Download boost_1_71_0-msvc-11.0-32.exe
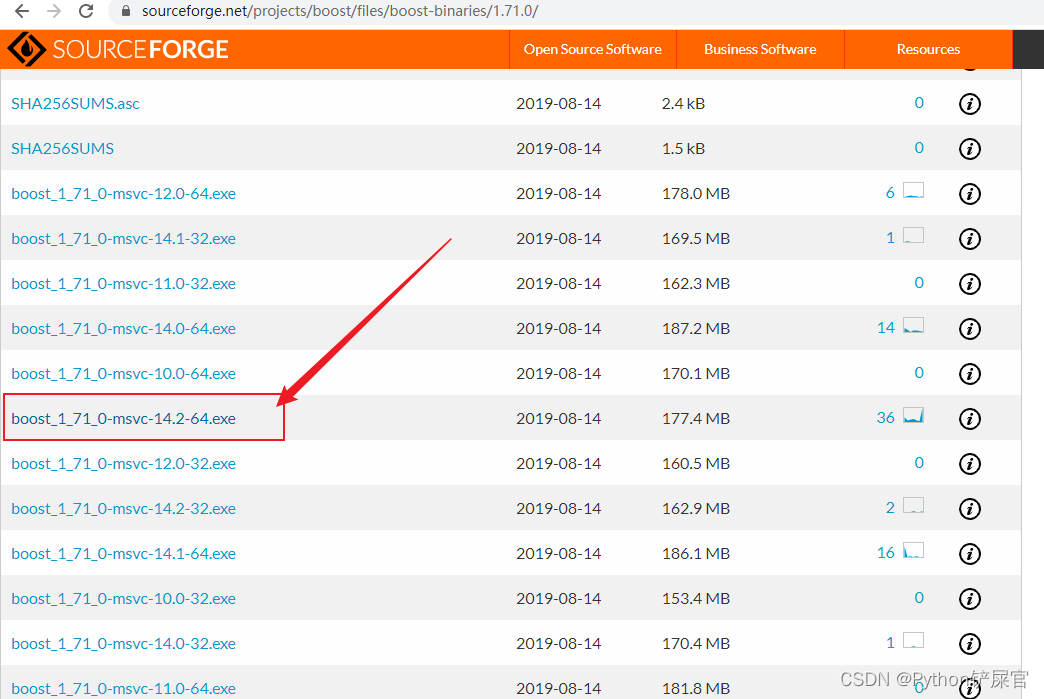This screenshot has height=699, width=1044. (x=123, y=284)
